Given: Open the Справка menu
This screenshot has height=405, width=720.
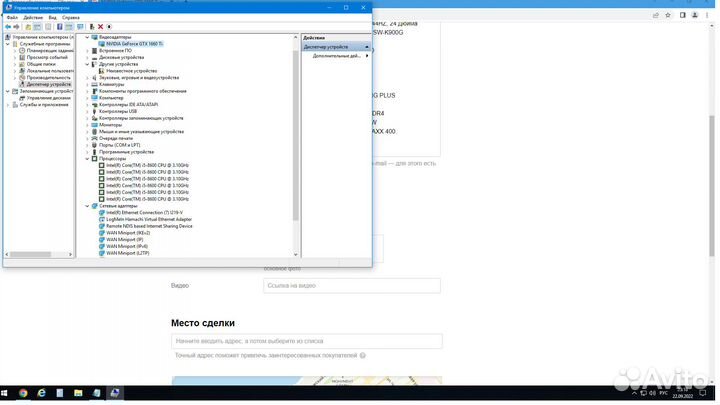Looking at the screenshot, I should [x=70, y=17].
